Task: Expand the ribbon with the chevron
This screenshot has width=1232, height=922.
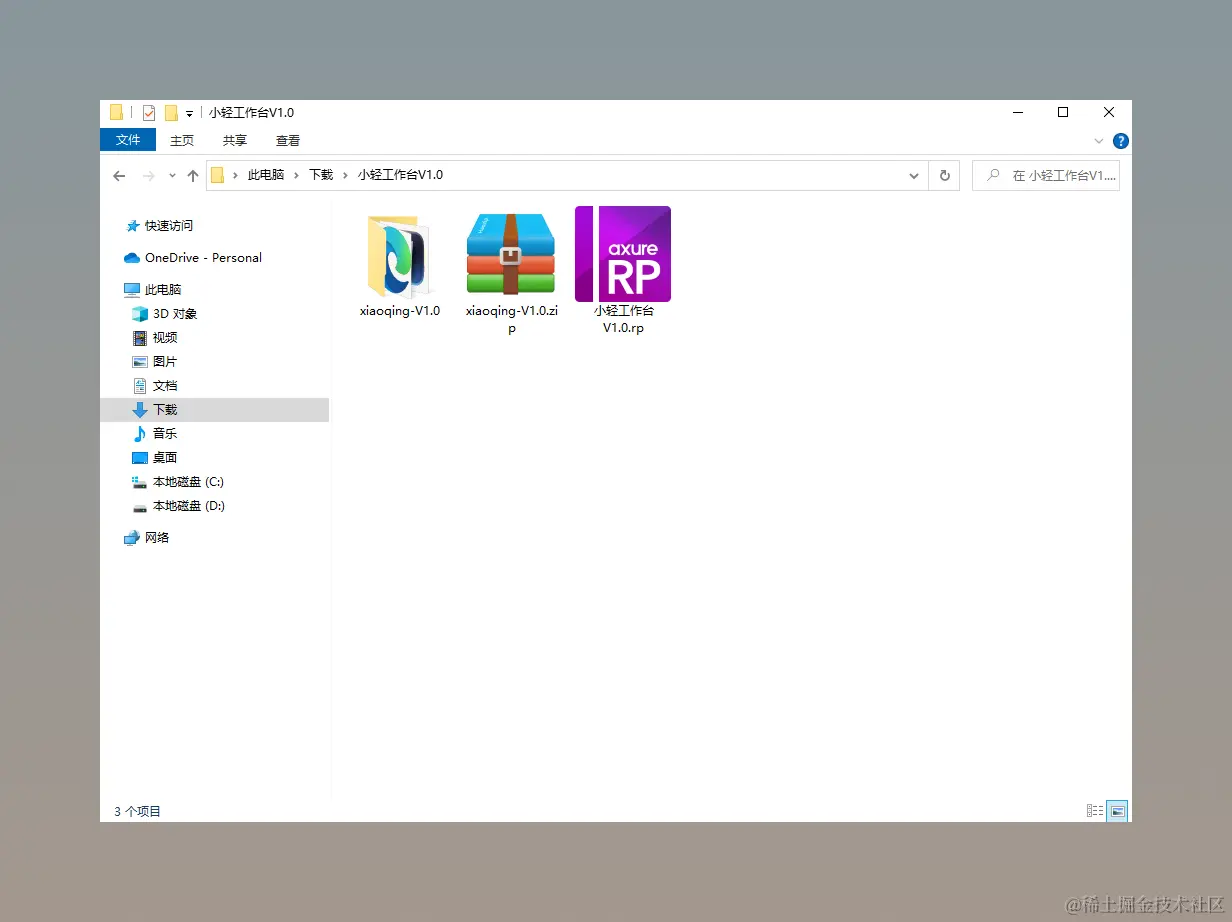Action: click(1099, 141)
